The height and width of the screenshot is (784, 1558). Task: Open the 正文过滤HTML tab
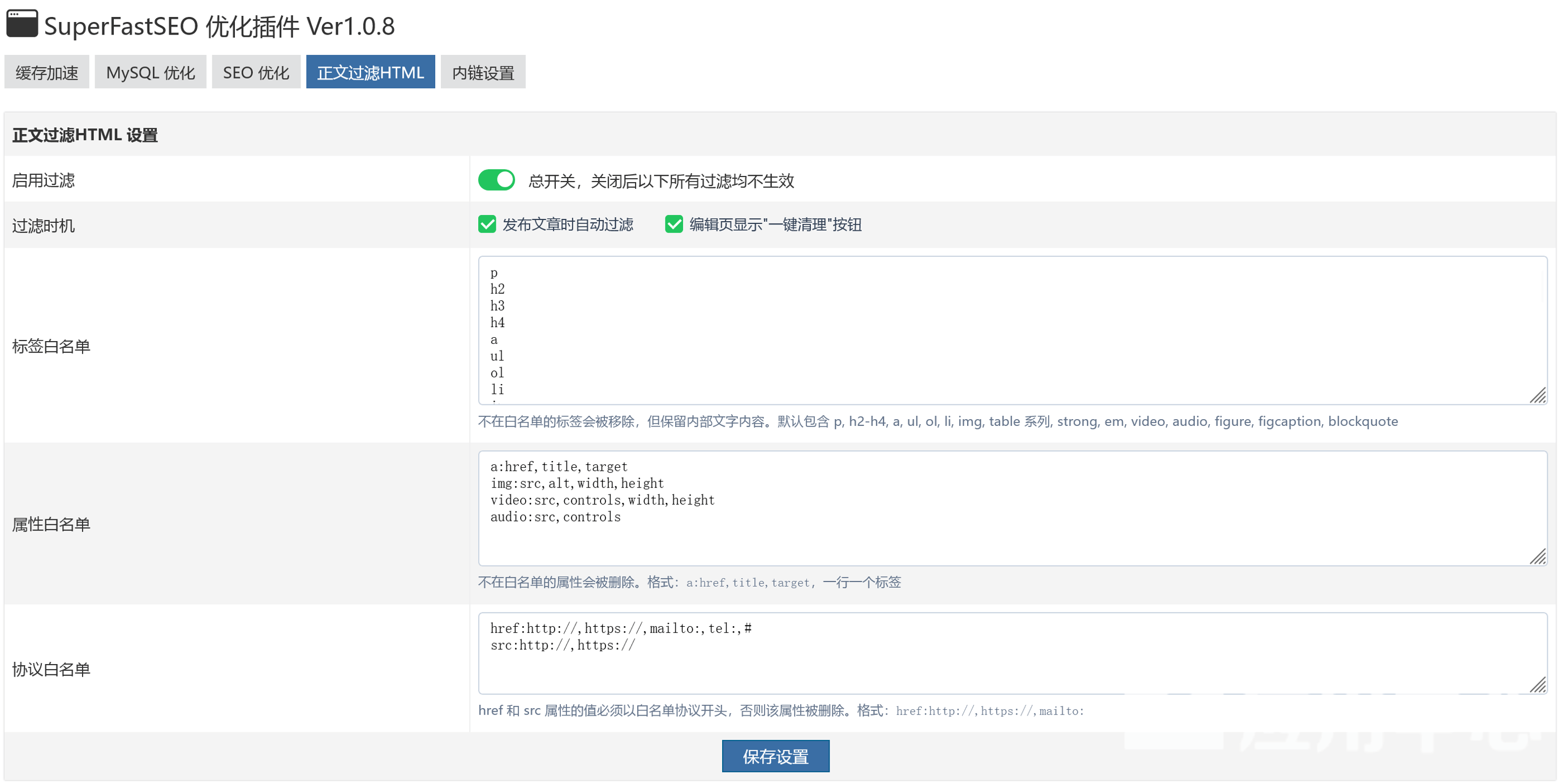pyautogui.click(x=370, y=72)
